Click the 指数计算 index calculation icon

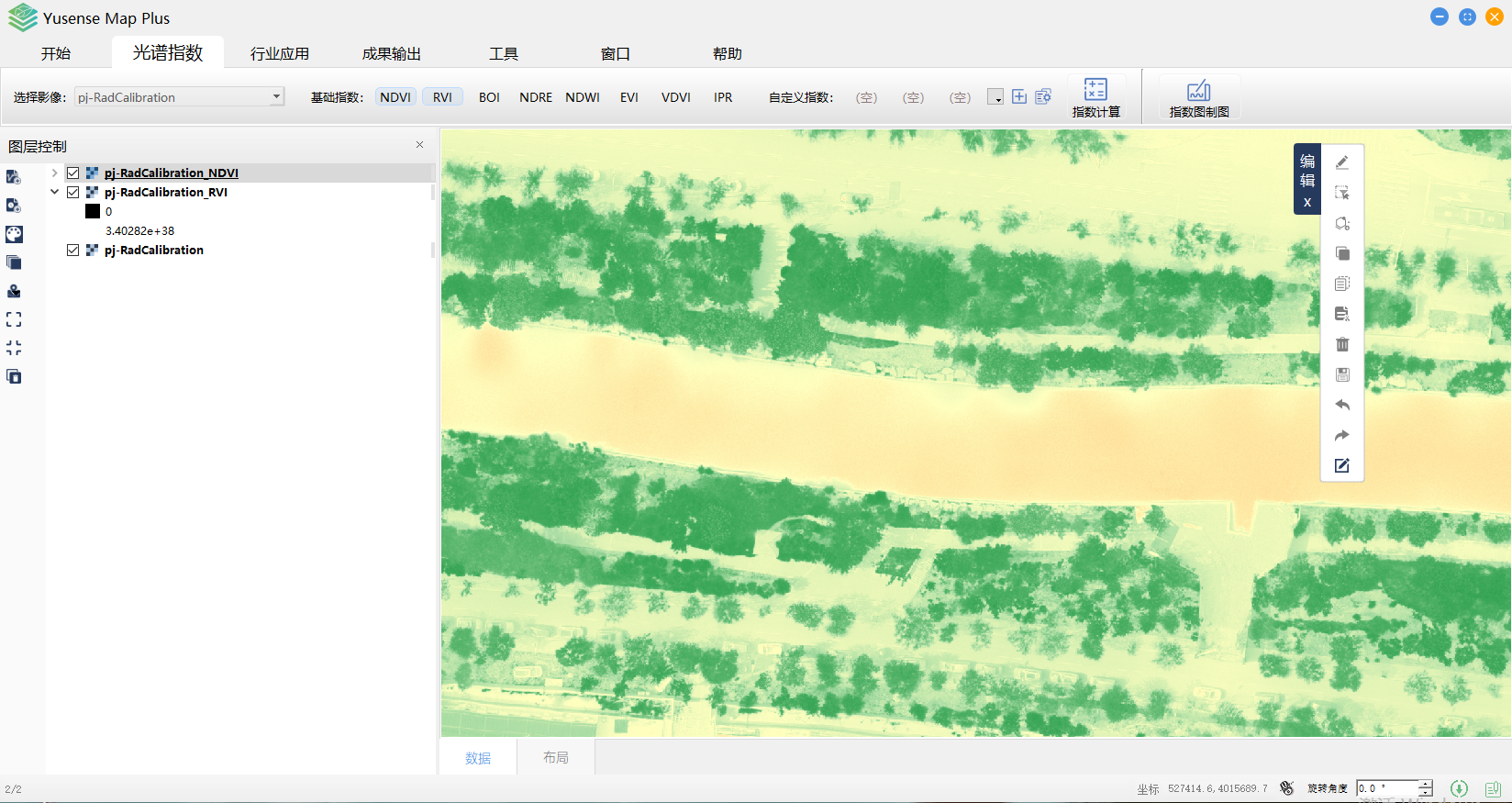click(x=1095, y=96)
